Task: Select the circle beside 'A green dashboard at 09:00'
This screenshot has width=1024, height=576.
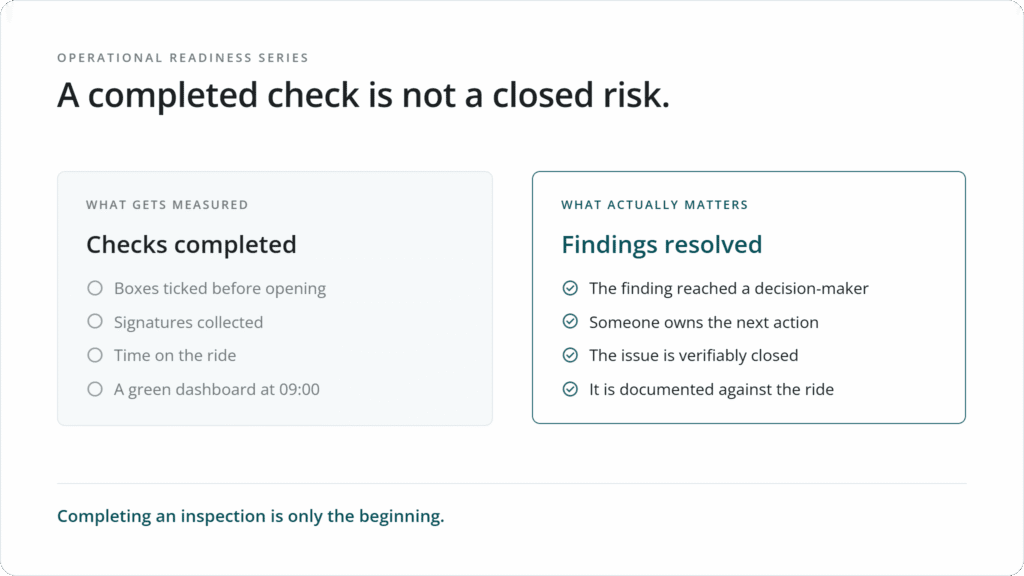Action: 95,389
